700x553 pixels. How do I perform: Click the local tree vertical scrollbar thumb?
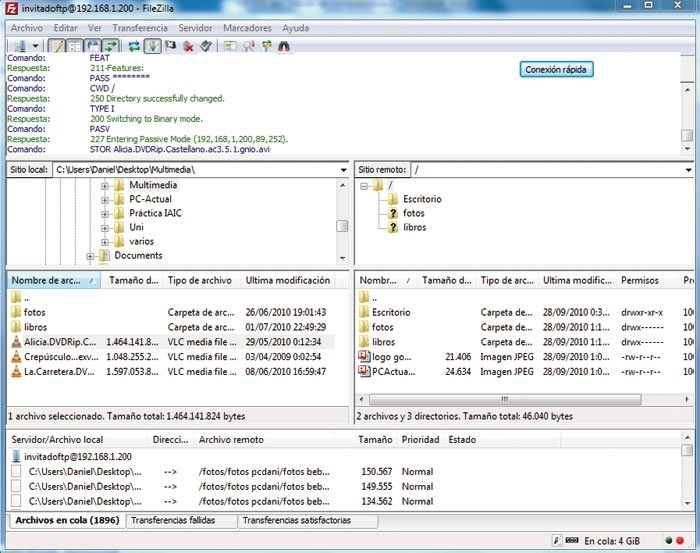[342, 226]
